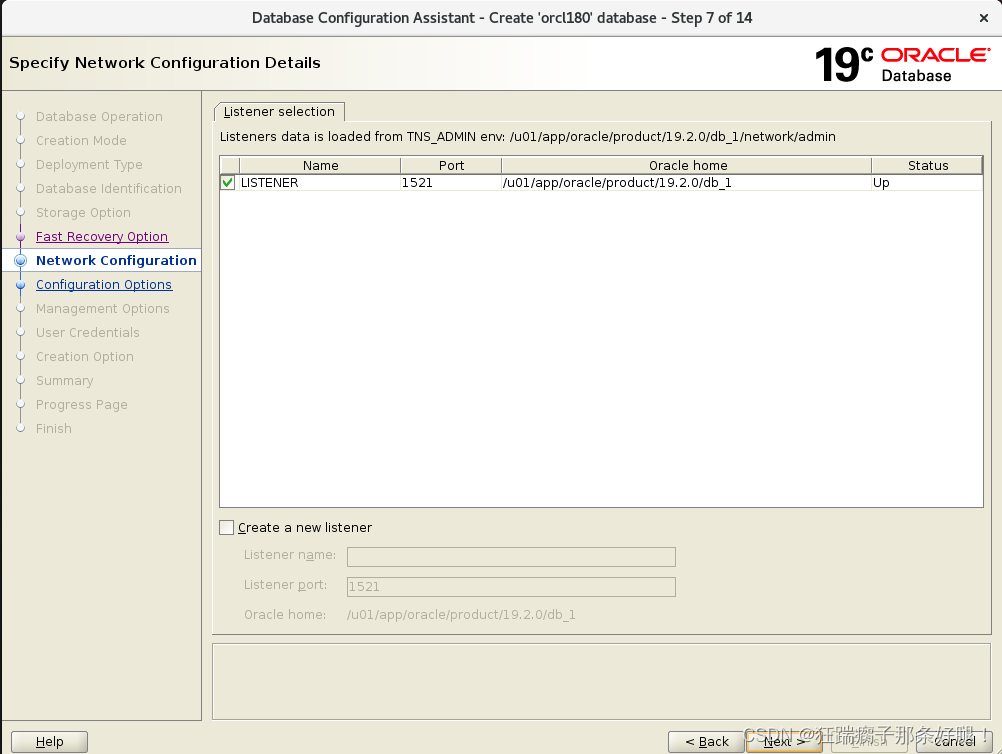This screenshot has width=1002, height=754.
Task: Click the Creation Mode step
Action: pos(81,141)
